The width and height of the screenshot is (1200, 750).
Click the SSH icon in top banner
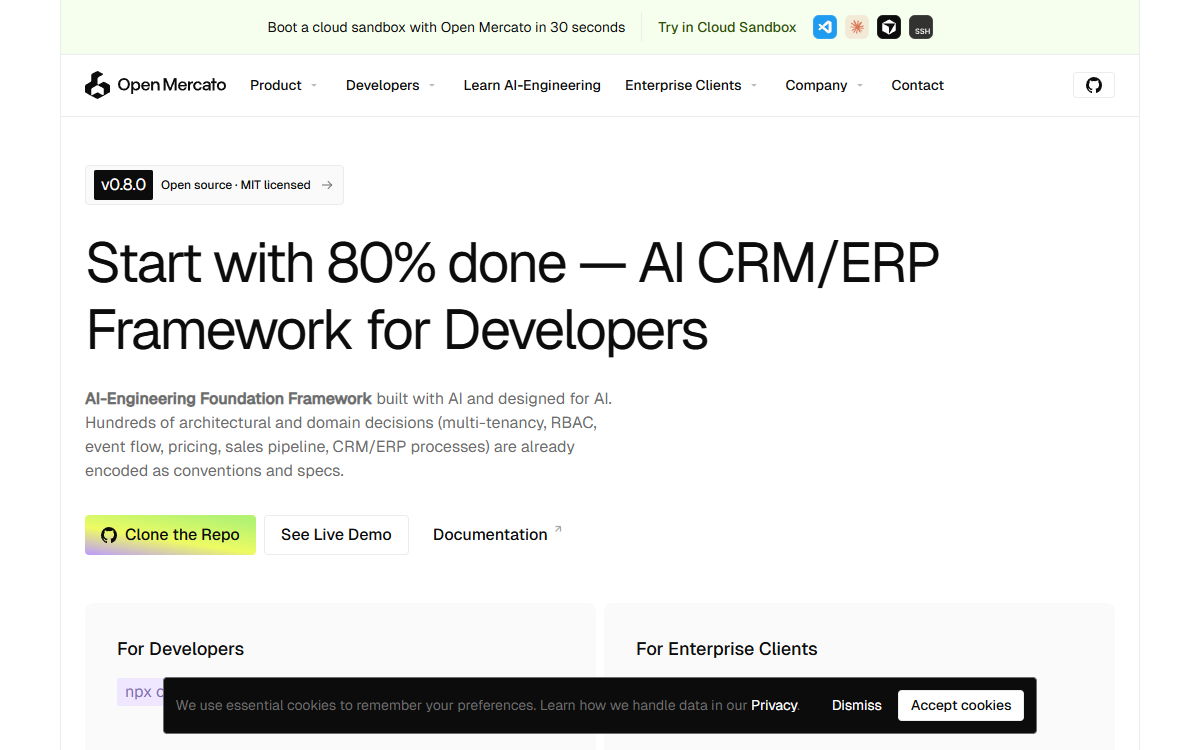pyautogui.click(x=921, y=27)
